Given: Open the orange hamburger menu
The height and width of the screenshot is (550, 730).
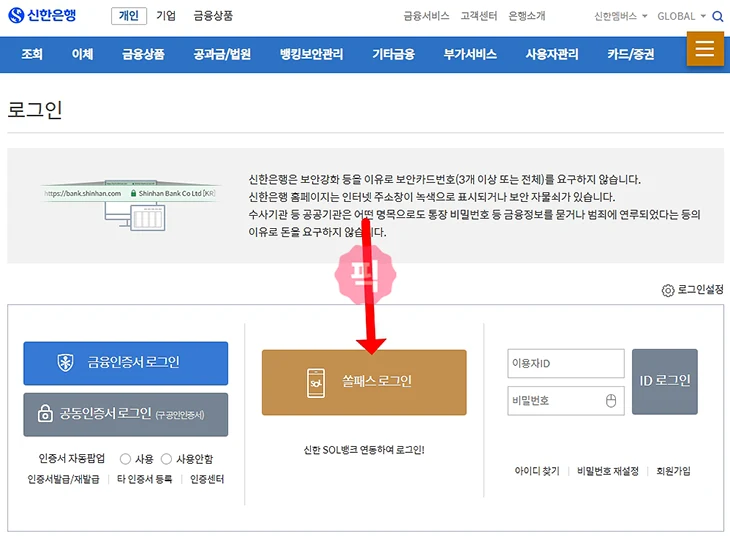Looking at the screenshot, I should point(705,48).
